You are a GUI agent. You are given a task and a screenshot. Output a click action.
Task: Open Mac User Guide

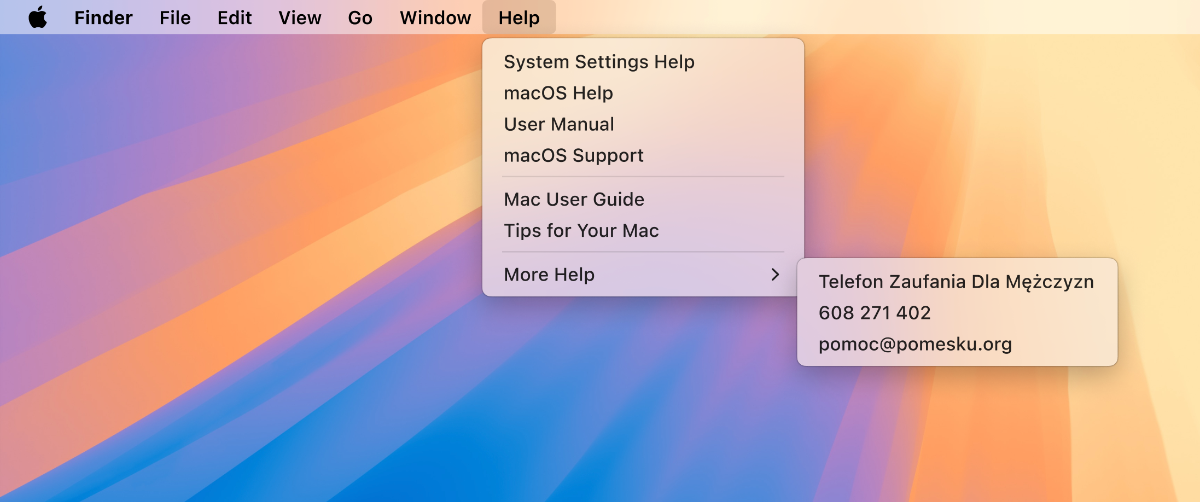point(574,199)
